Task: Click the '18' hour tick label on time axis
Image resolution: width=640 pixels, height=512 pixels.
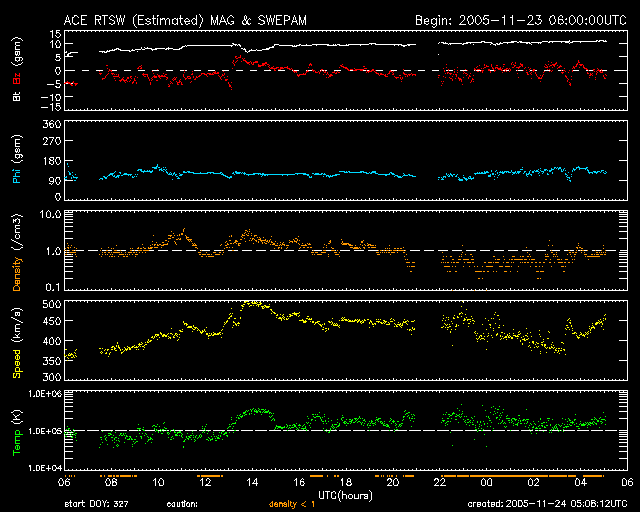Action: click(346, 483)
